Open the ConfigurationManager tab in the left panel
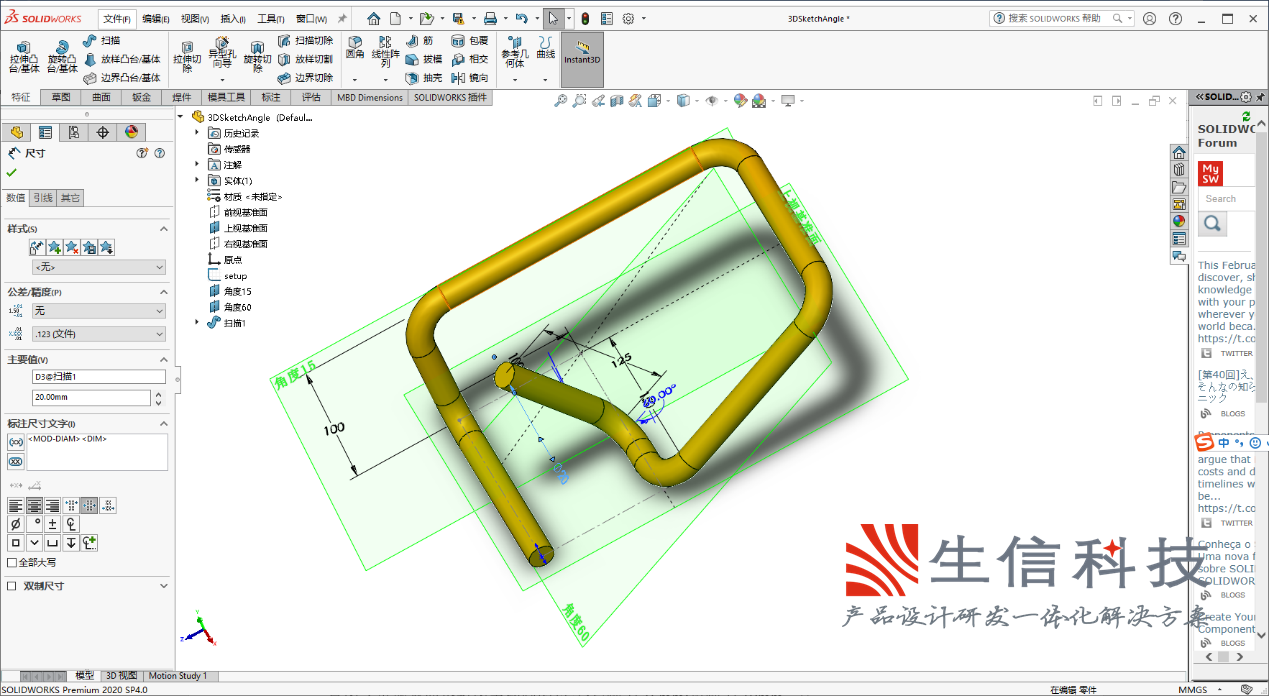Screen dimensions: 1269x696 pos(74,132)
